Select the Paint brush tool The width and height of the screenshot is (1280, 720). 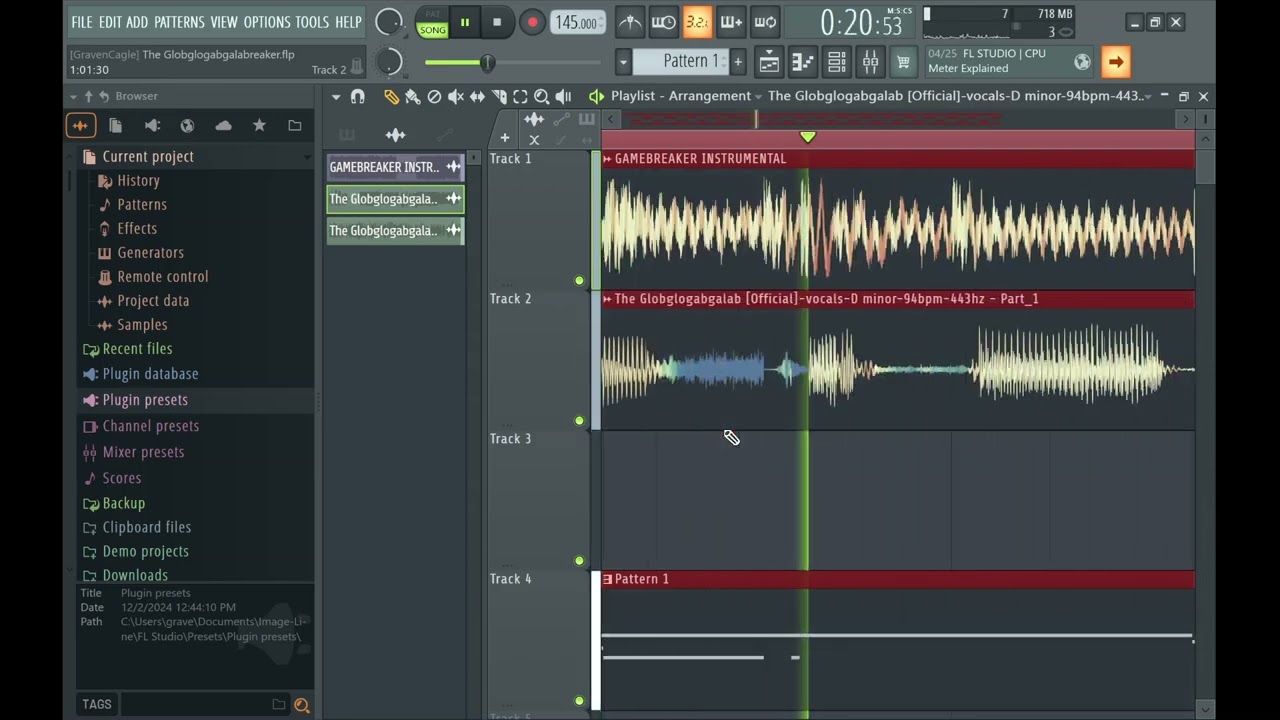tap(412, 97)
